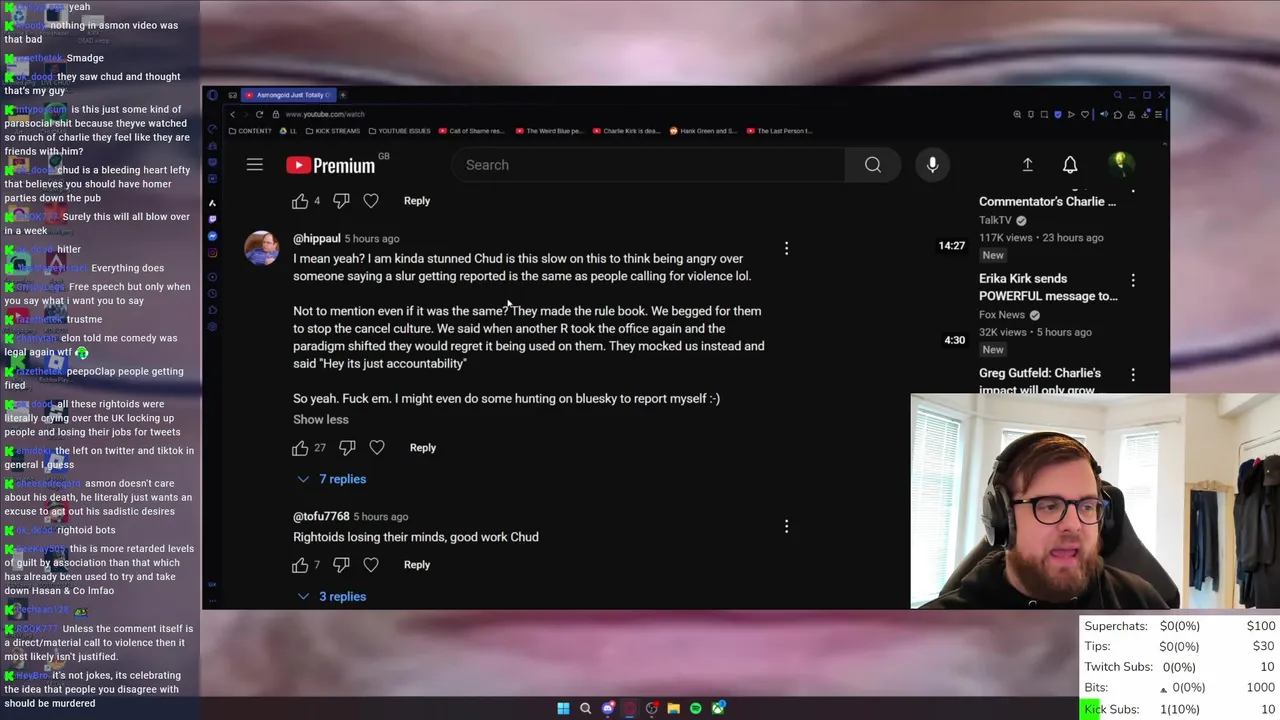The image size is (1280, 720).
Task: Open options for Erika Kirk video
Action: click(x=1133, y=281)
